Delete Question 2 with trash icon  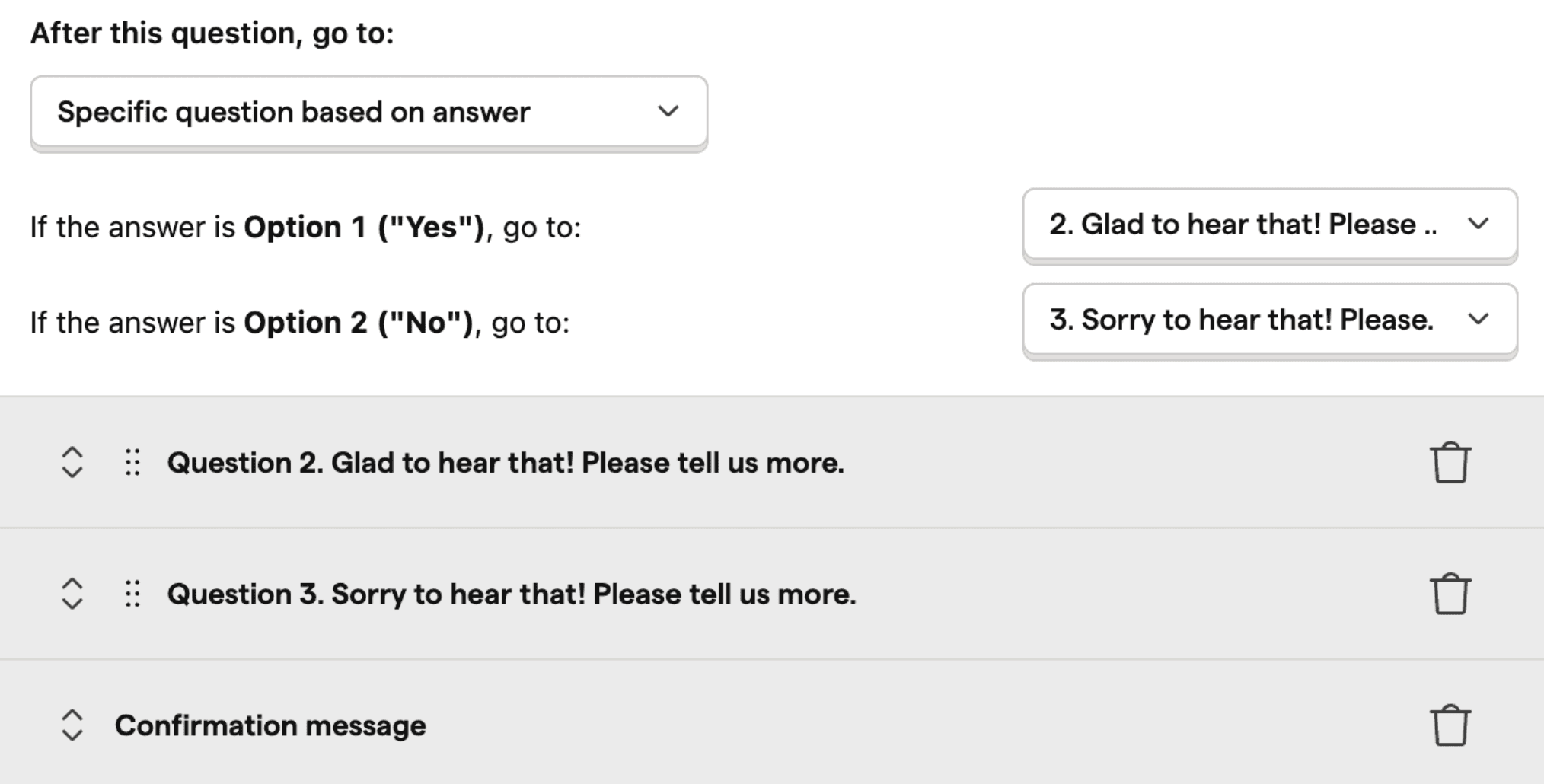(1450, 462)
